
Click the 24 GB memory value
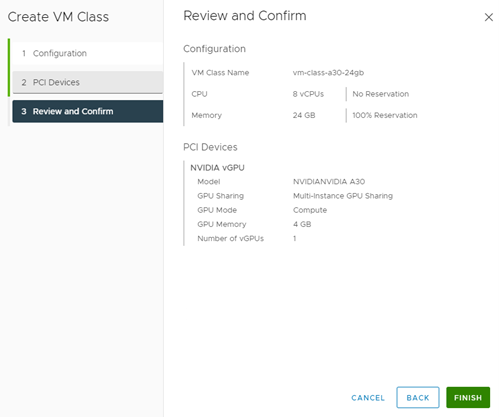pos(304,115)
